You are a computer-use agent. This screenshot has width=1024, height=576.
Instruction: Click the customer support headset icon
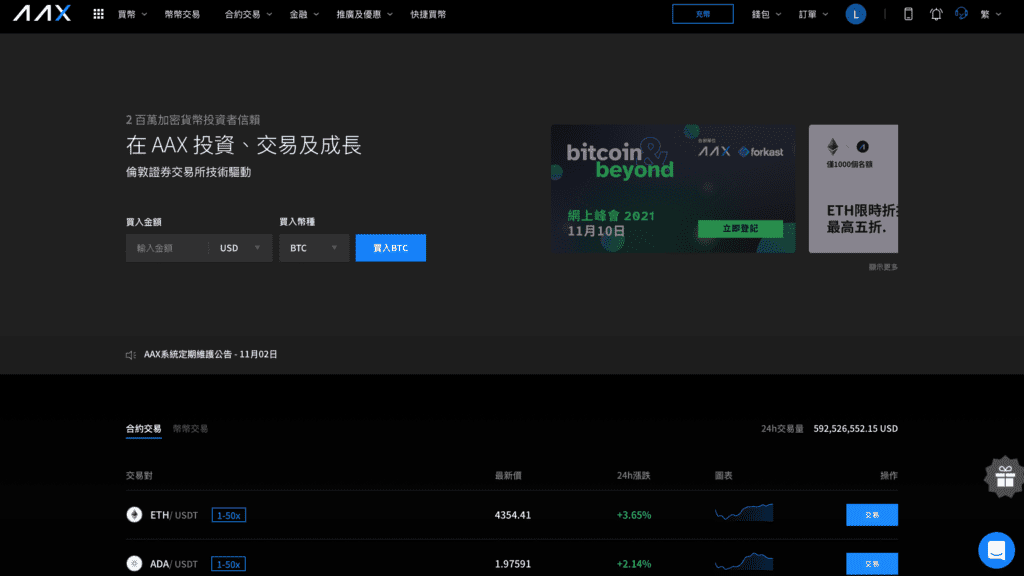[x=961, y=14]
